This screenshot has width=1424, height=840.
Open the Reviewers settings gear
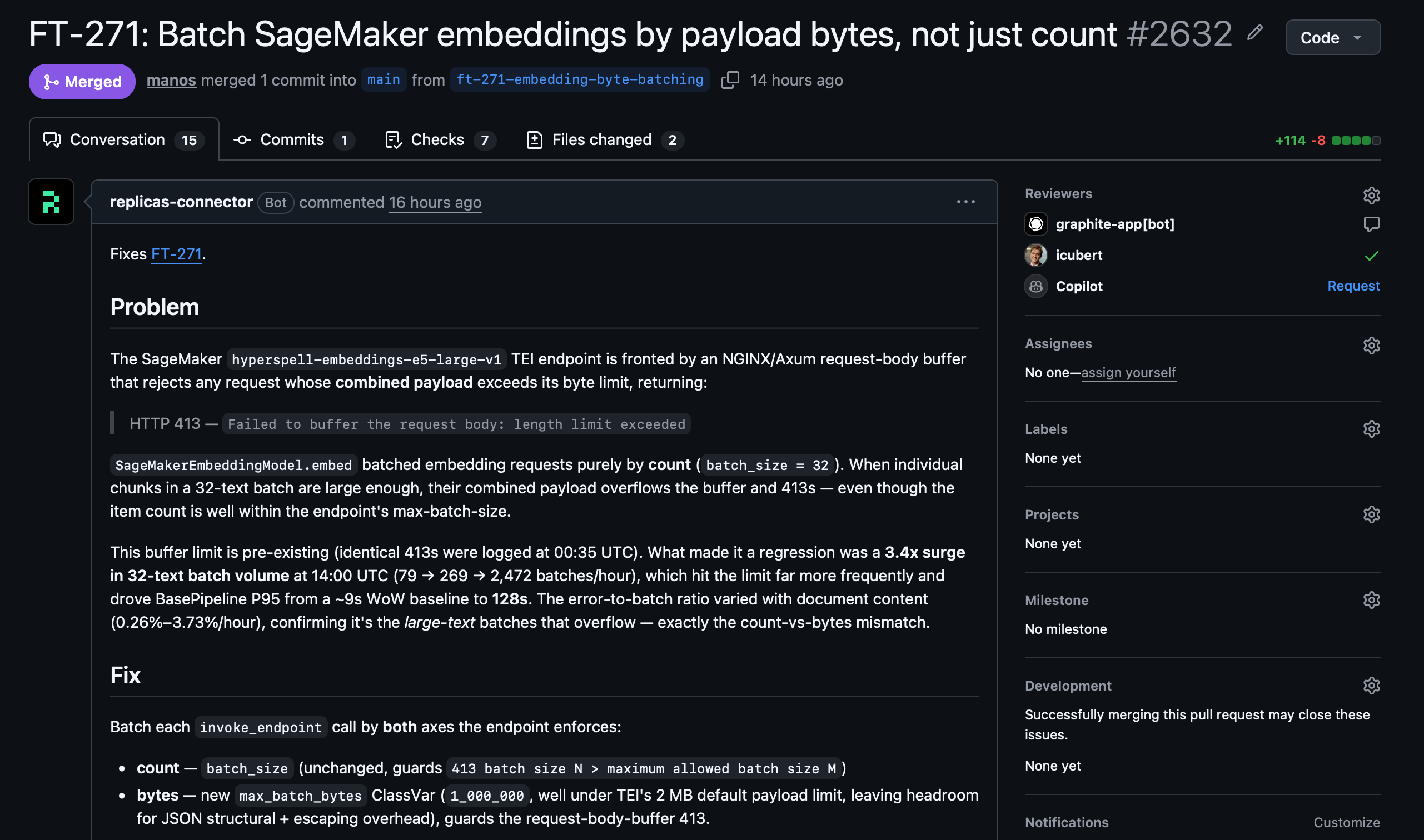pos(1371,196)
